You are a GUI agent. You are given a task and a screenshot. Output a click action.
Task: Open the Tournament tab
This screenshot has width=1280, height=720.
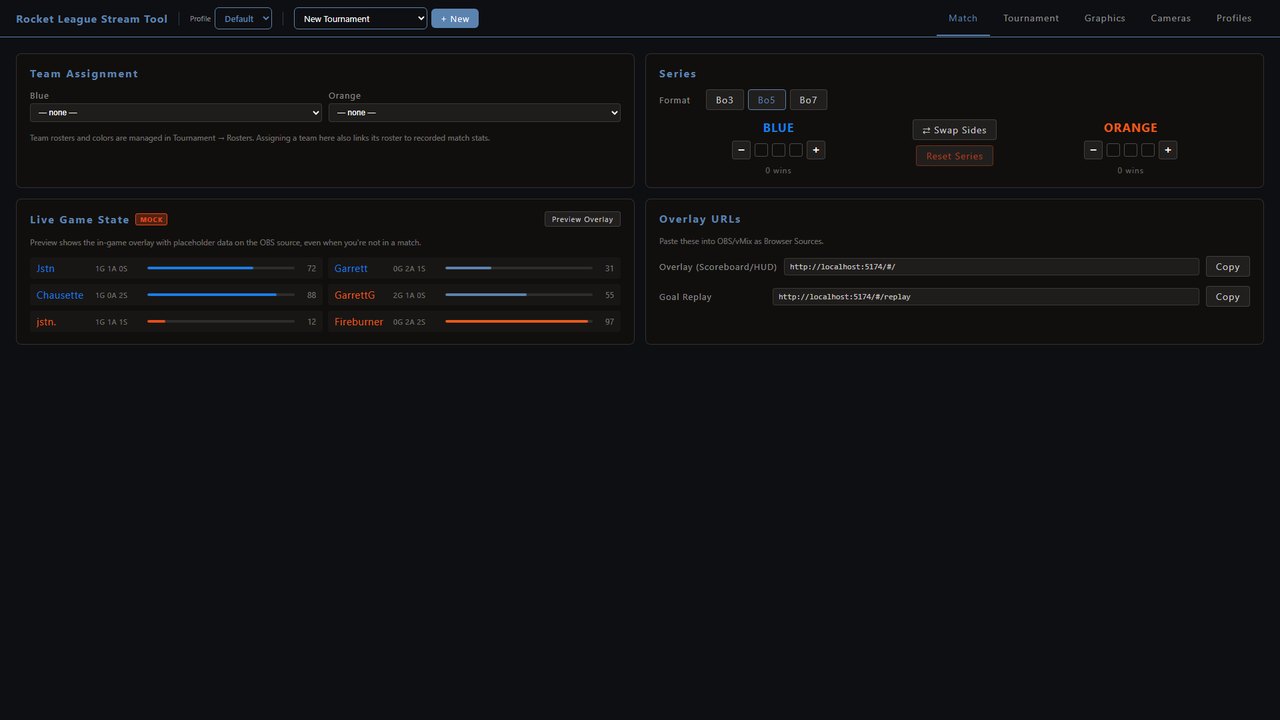[x=1031, y=18]
